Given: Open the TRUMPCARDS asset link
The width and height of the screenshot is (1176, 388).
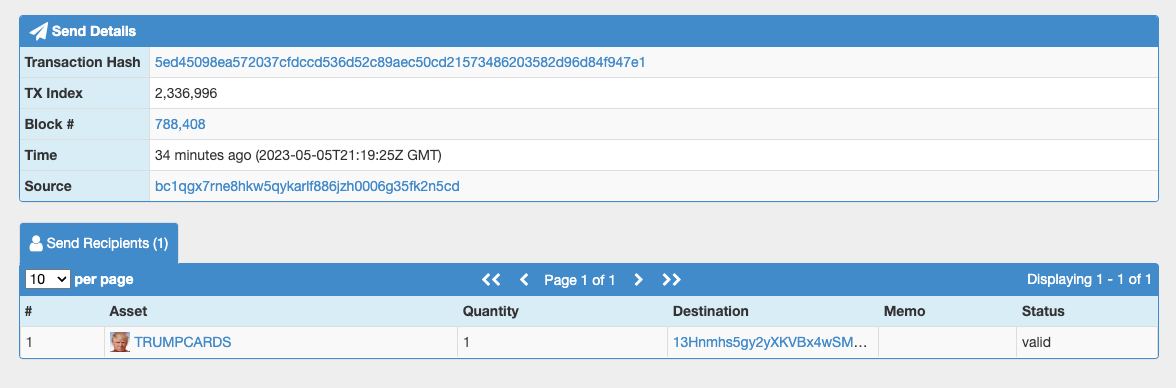Looking at the screenshot, I should point(182,342).
